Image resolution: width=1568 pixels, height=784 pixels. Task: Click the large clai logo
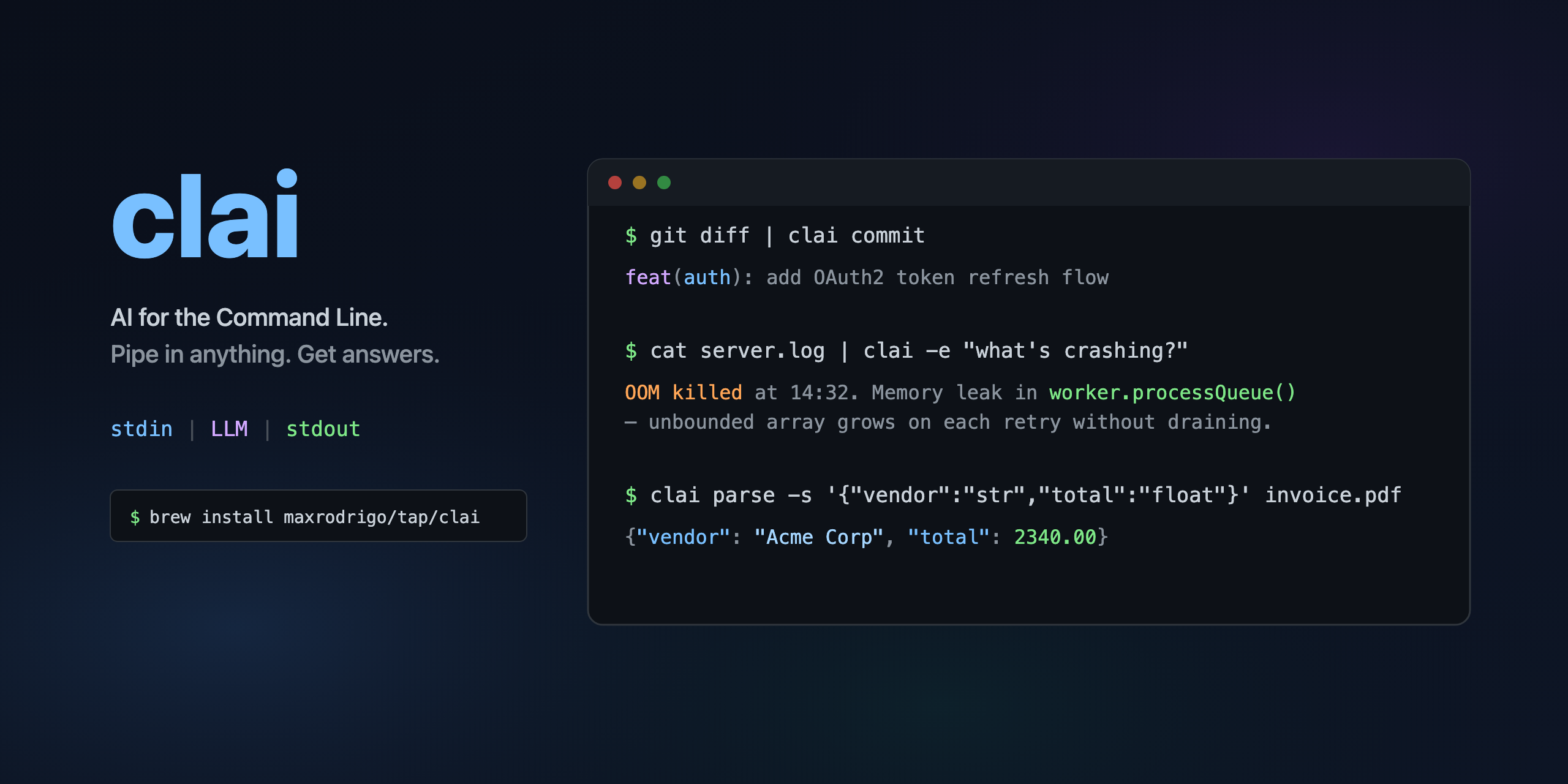205,213
